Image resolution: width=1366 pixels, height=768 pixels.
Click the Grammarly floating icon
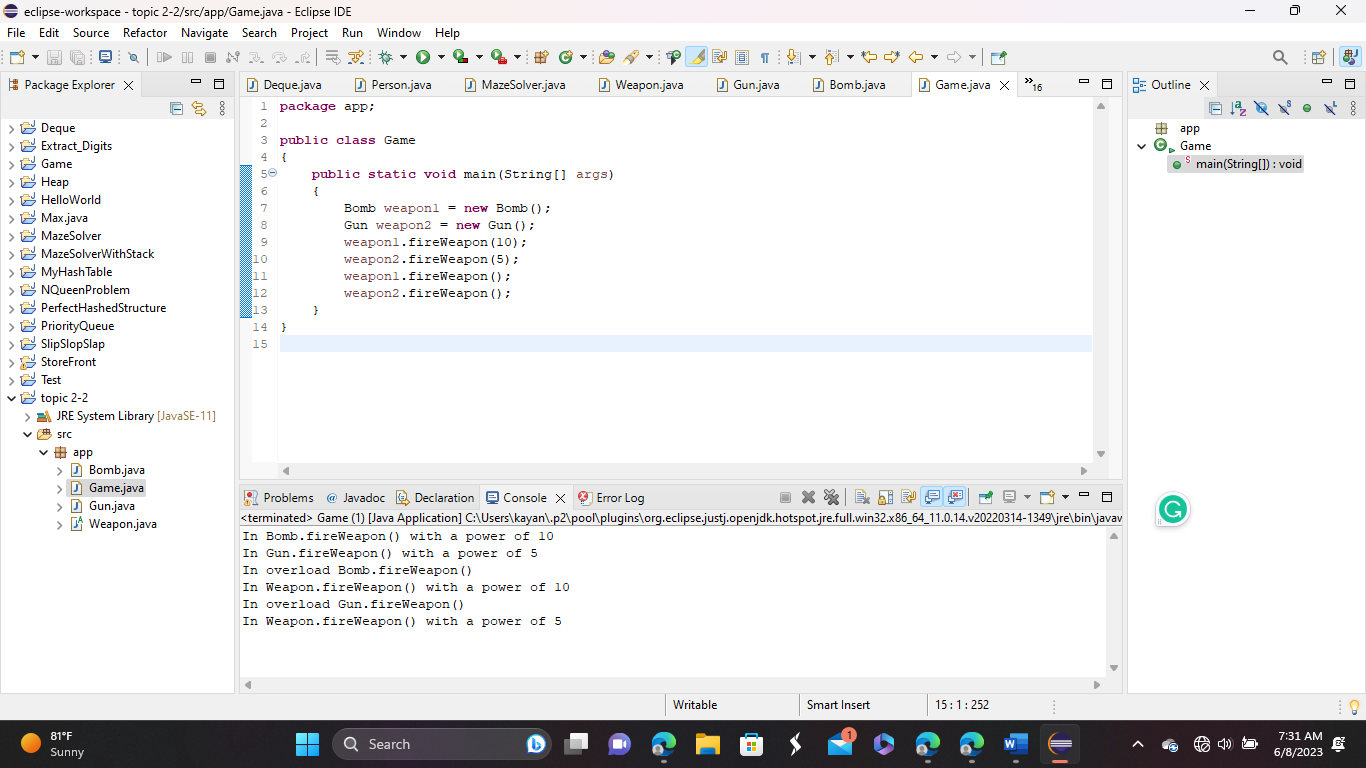click(1172, 510)
